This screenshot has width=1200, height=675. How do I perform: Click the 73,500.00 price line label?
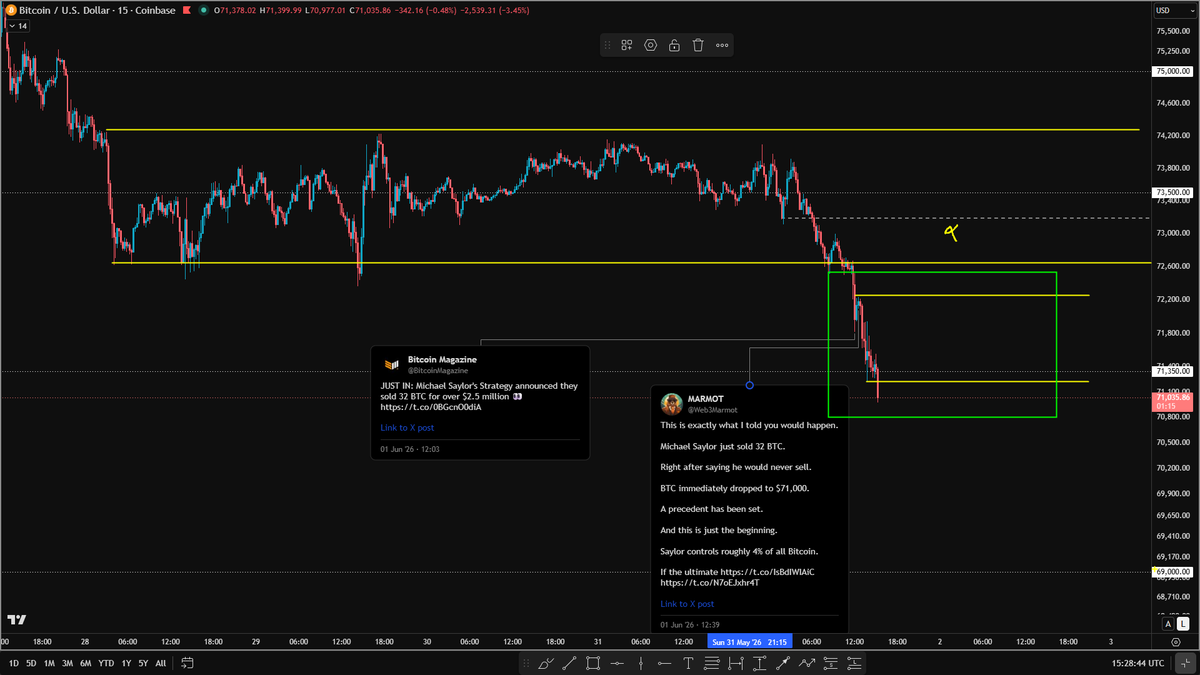(1172, 192)
